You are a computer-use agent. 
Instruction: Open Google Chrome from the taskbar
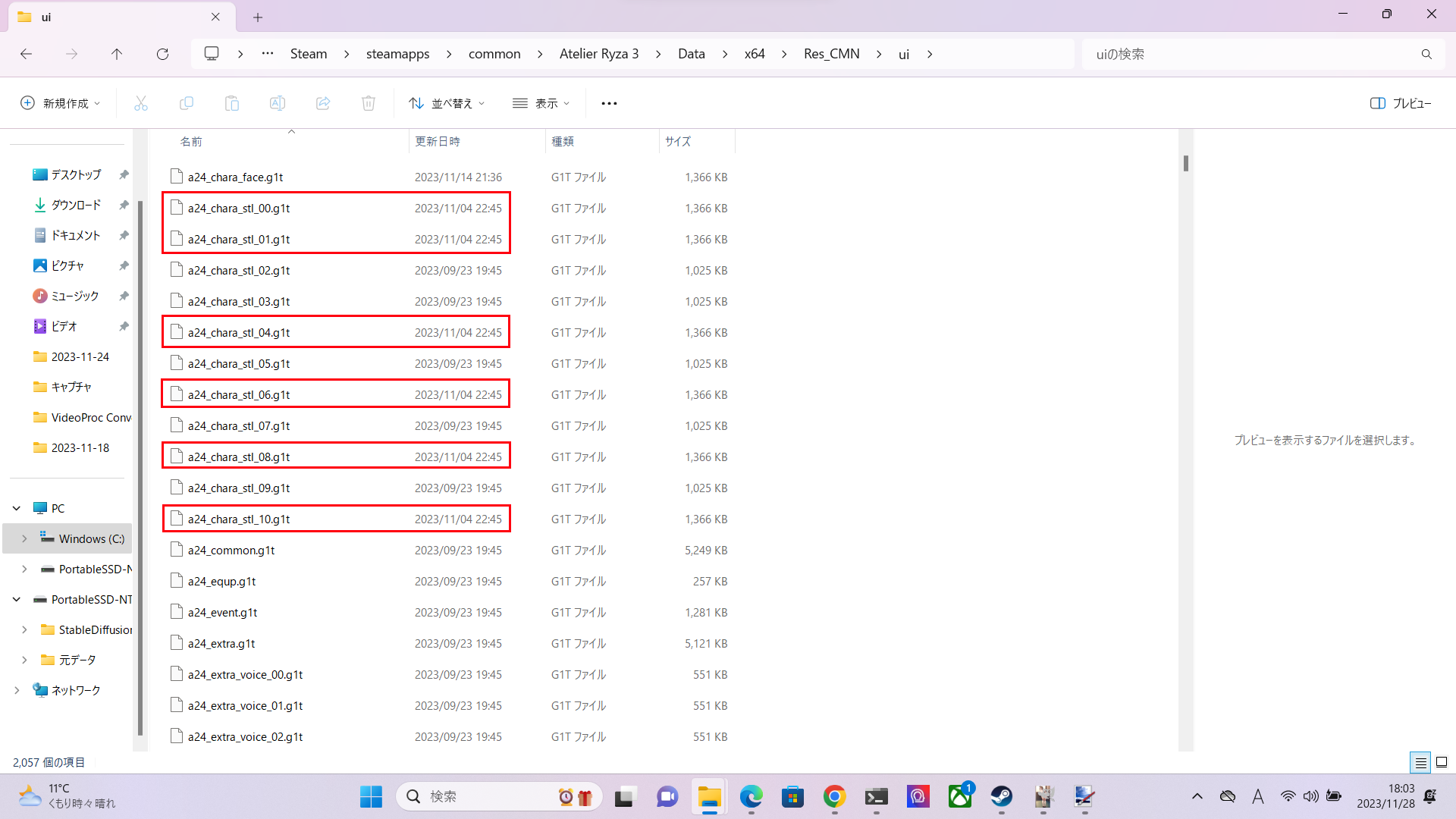[835, 796]
